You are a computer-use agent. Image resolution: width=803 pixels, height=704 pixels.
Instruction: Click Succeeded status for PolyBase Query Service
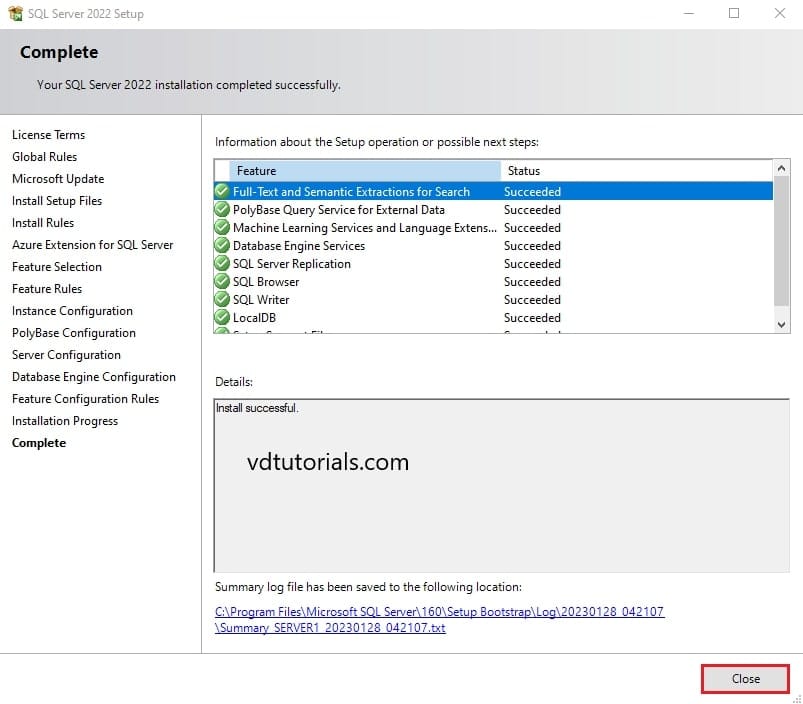(x=532, y=209)
